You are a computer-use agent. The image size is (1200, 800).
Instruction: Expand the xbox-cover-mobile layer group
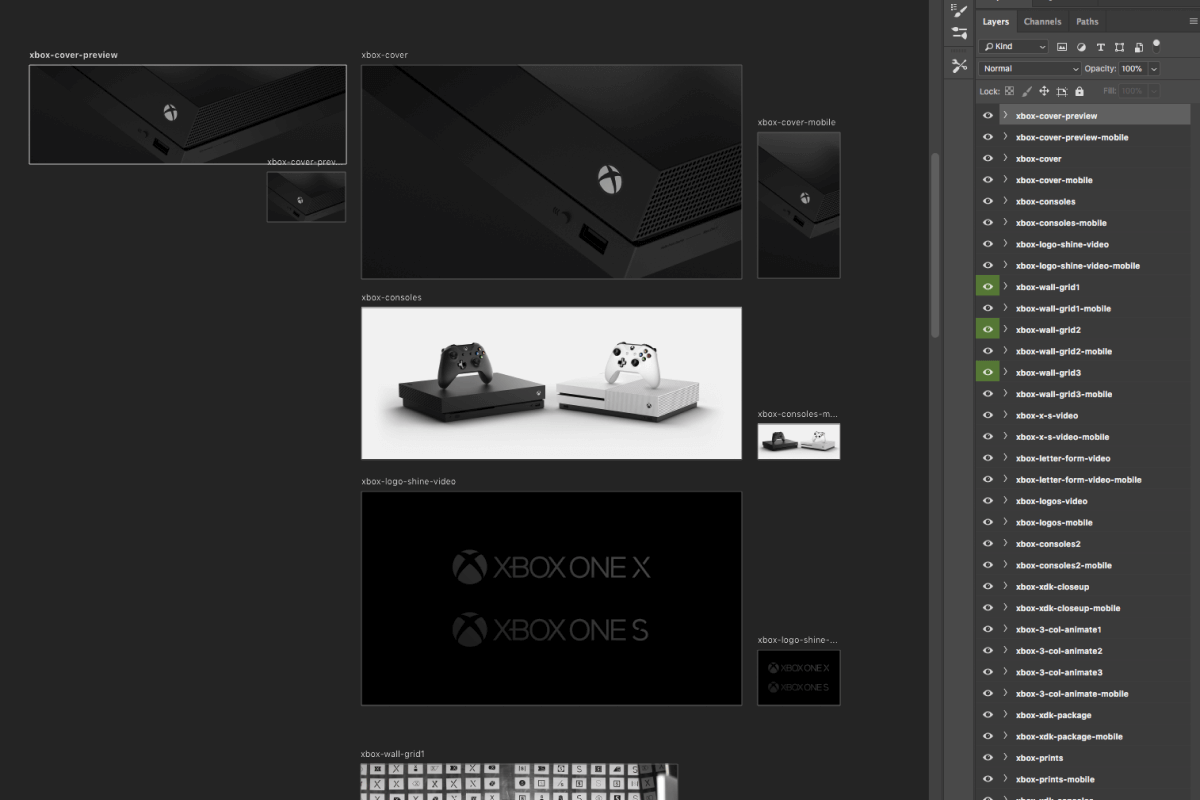click(1005, 180)
